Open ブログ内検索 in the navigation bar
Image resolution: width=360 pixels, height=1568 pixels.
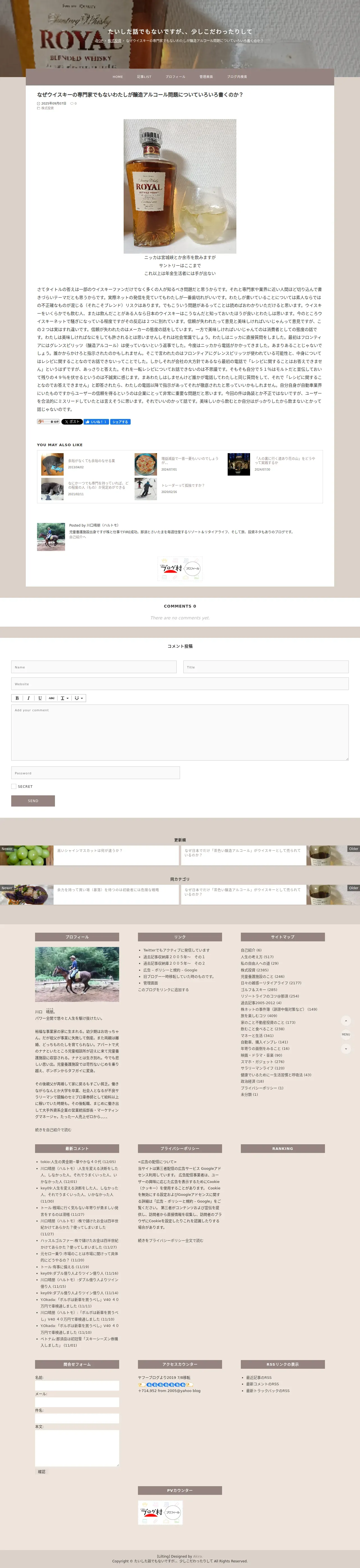click(x=237, y=77)
